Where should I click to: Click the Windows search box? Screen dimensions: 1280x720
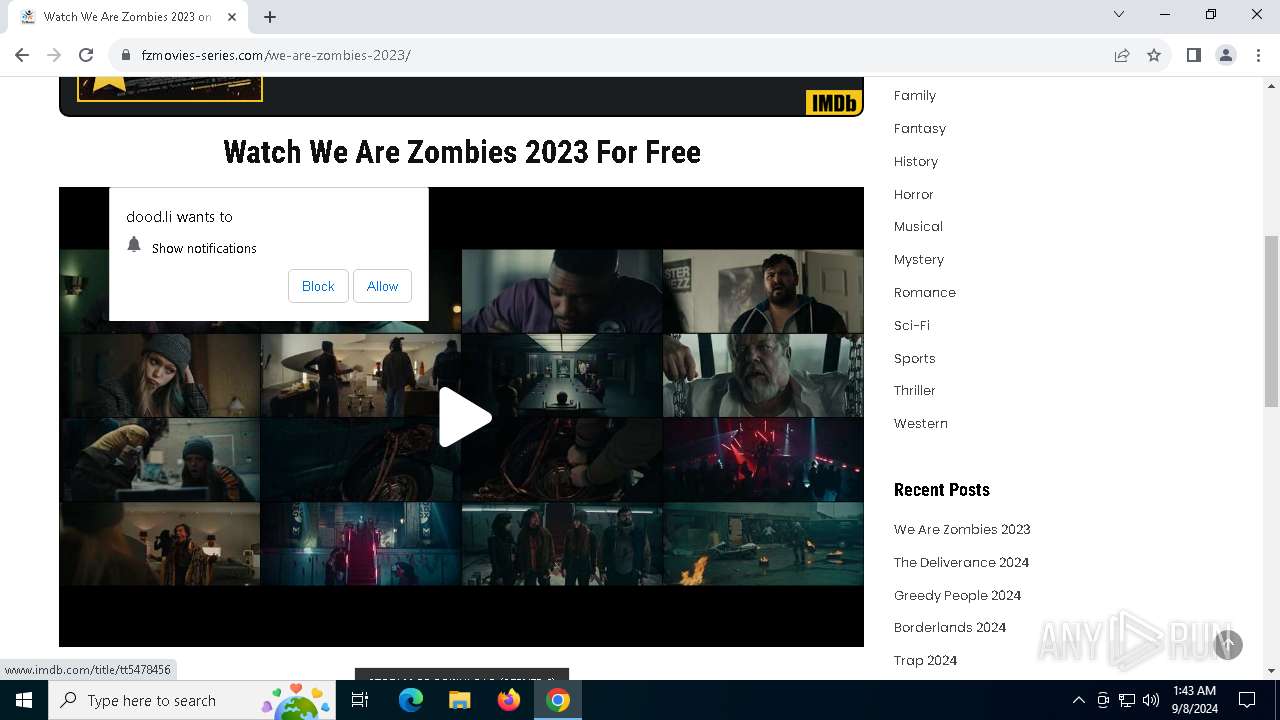(x=193, y=700)
